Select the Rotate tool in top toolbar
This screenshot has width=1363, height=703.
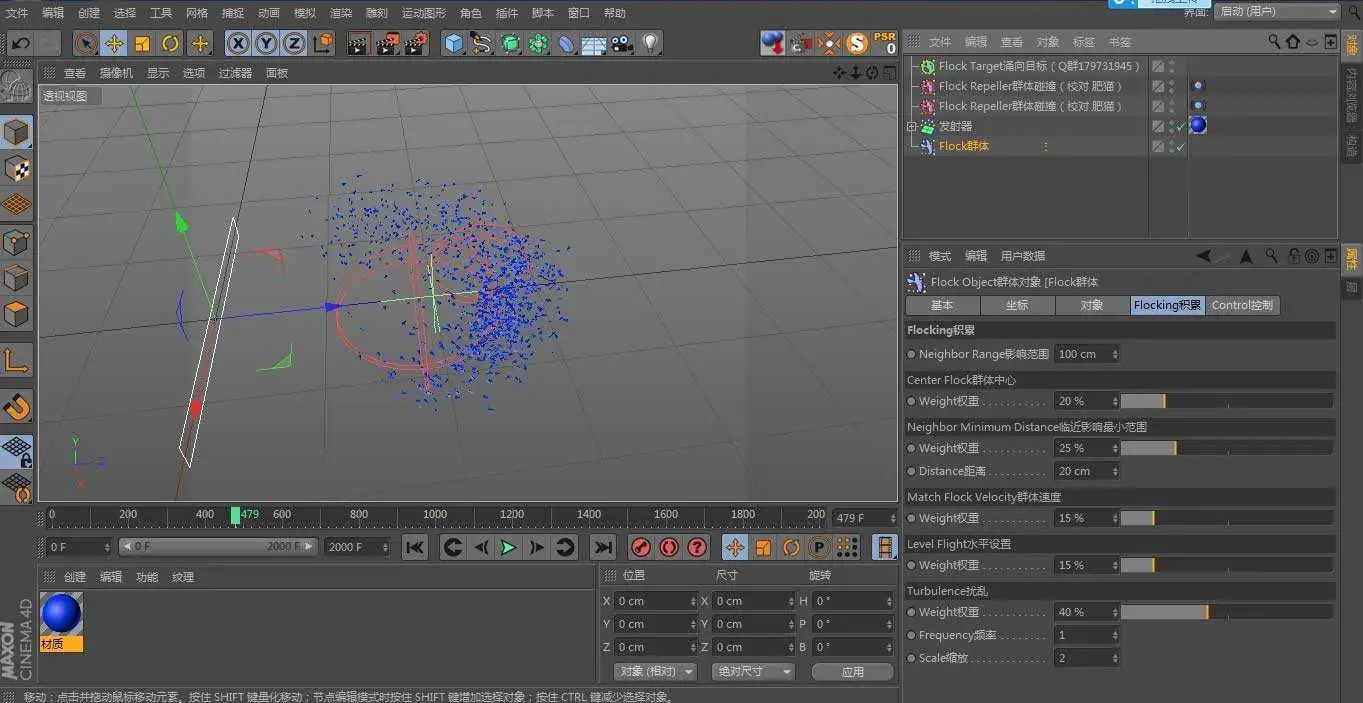tap(170, 43)
